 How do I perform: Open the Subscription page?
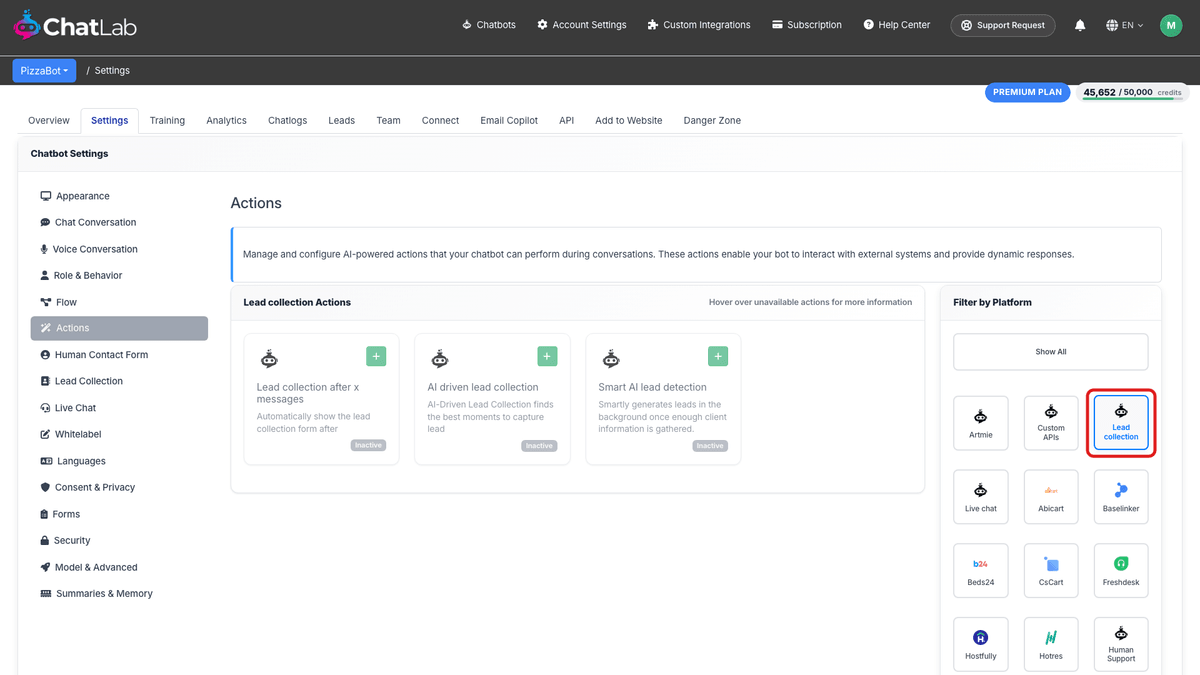(x=807, y=25)
